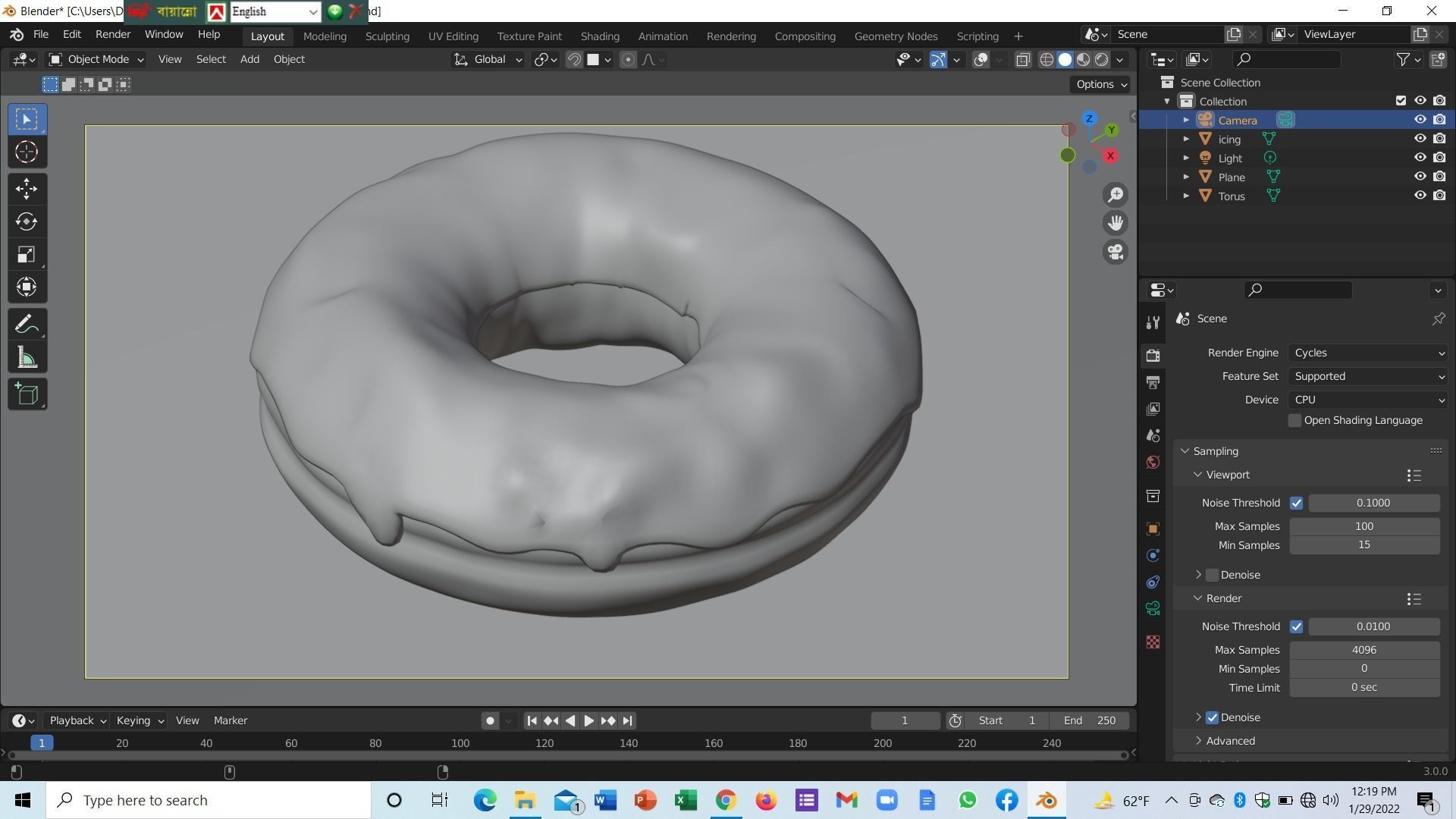
Task: Play the animation forward
Action: tap(588, 720)
